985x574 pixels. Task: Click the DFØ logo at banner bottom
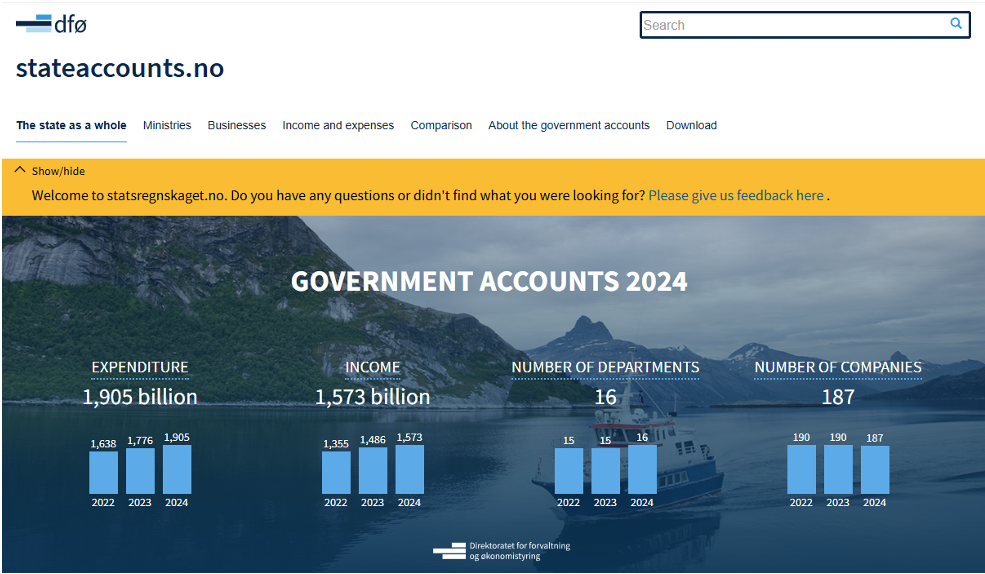click(x=501, y=551)
